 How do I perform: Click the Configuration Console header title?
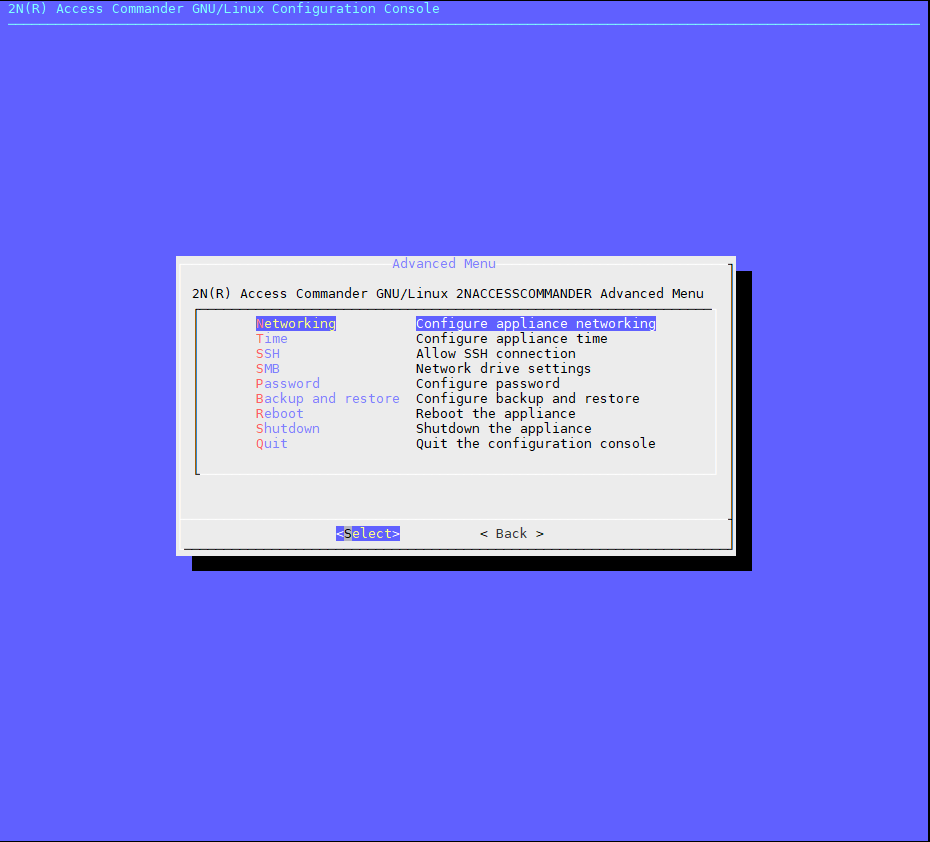(224, 9)
